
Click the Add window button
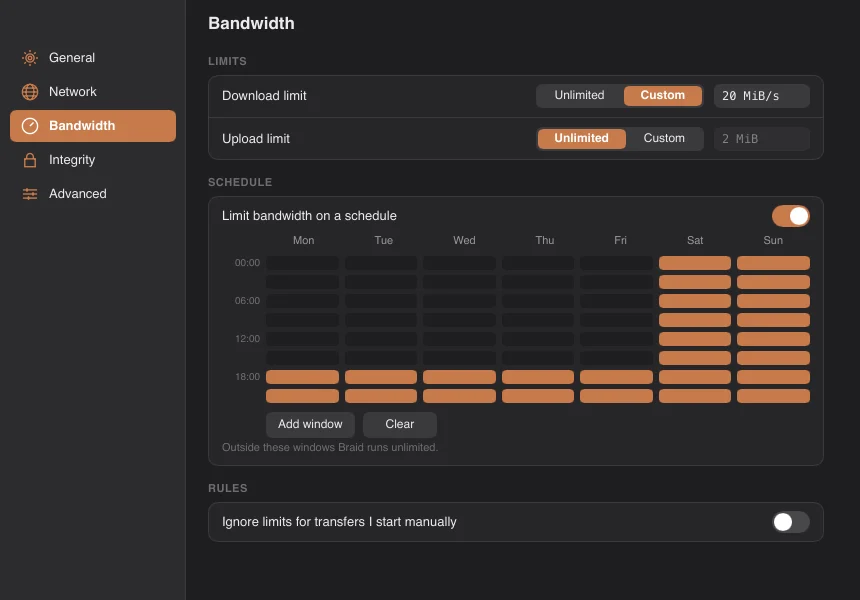(x=310, y=424)
